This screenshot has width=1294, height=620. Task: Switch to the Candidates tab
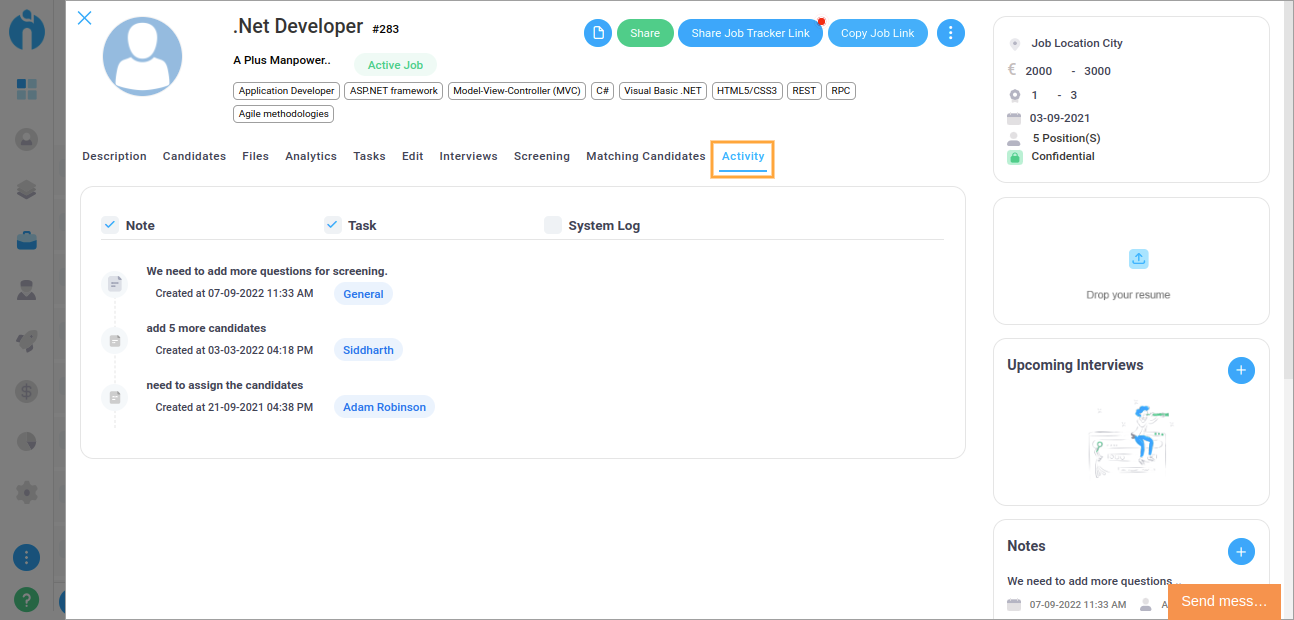(194, 156)
